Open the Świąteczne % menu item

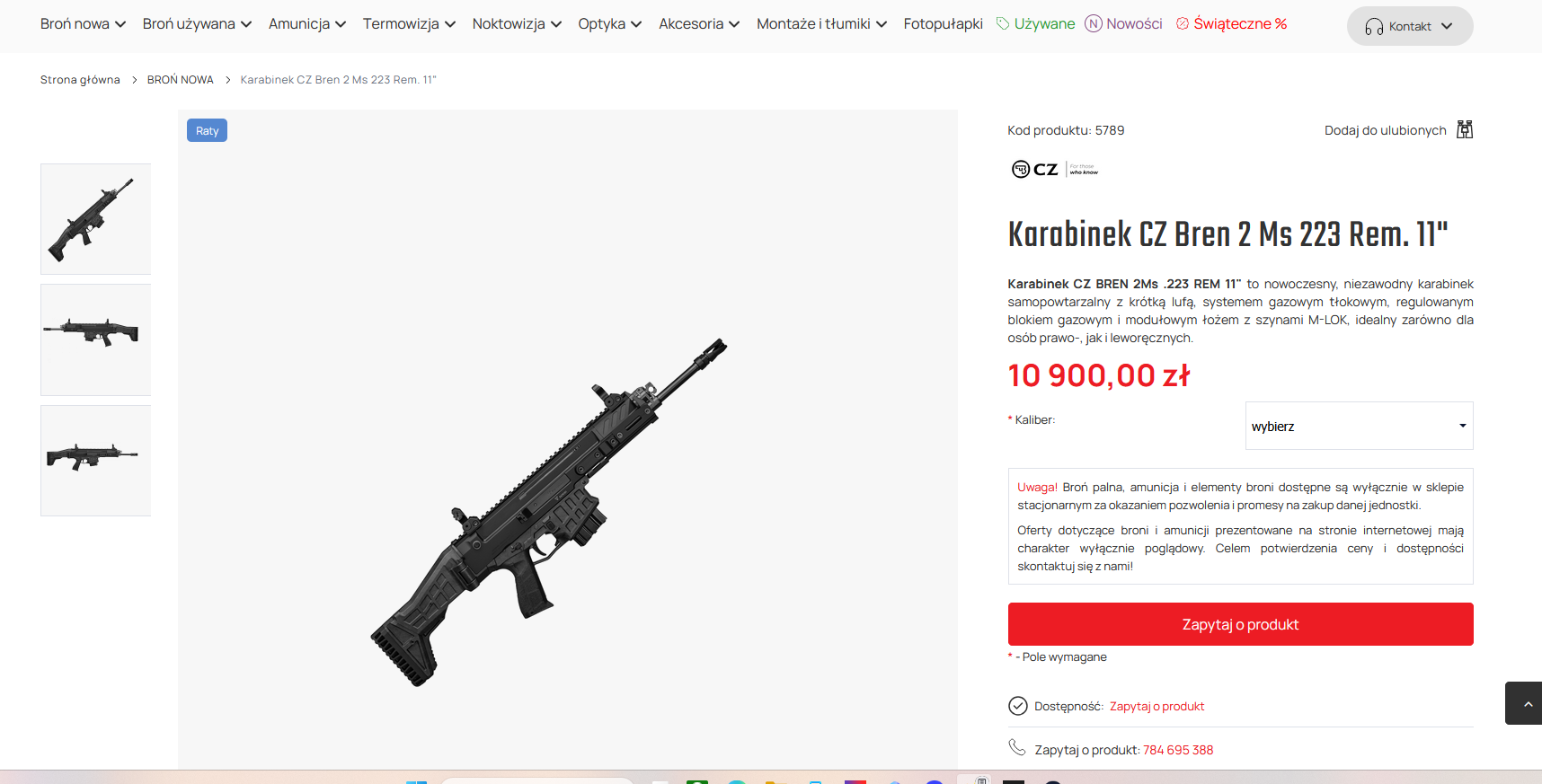pyautogui.click(x=1232, y=23)
